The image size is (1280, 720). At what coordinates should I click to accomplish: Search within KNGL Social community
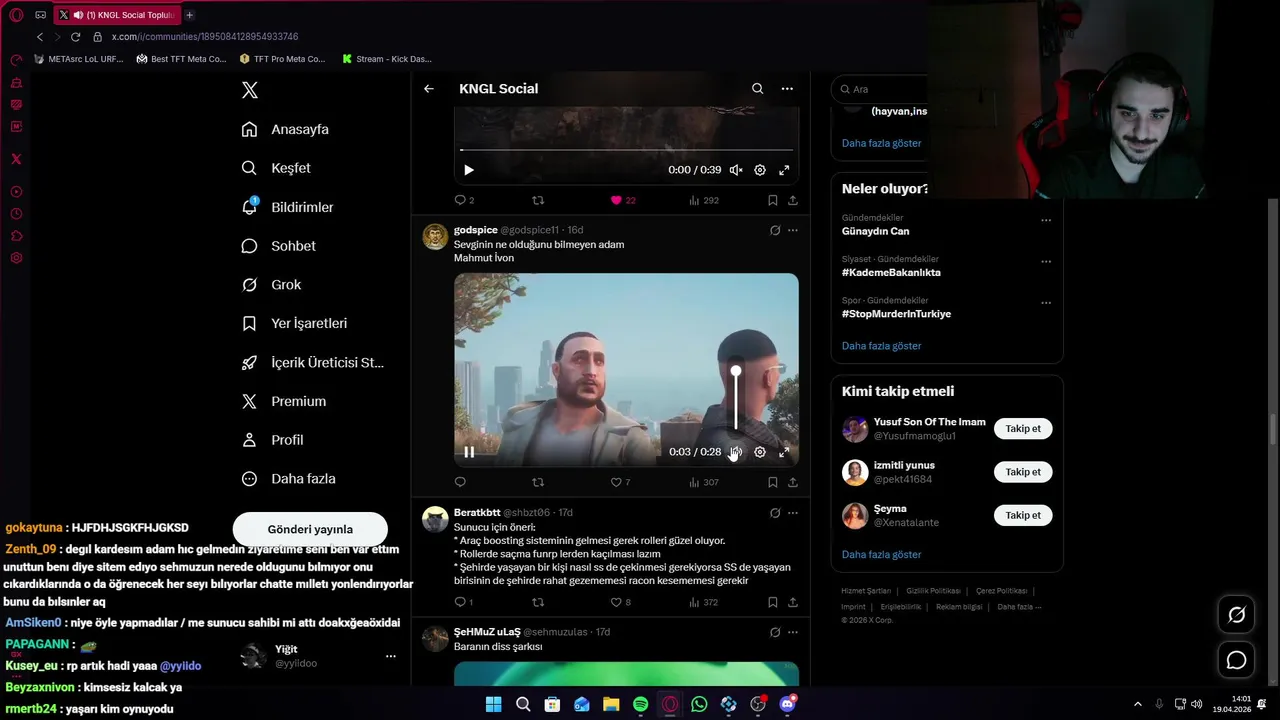758,89
